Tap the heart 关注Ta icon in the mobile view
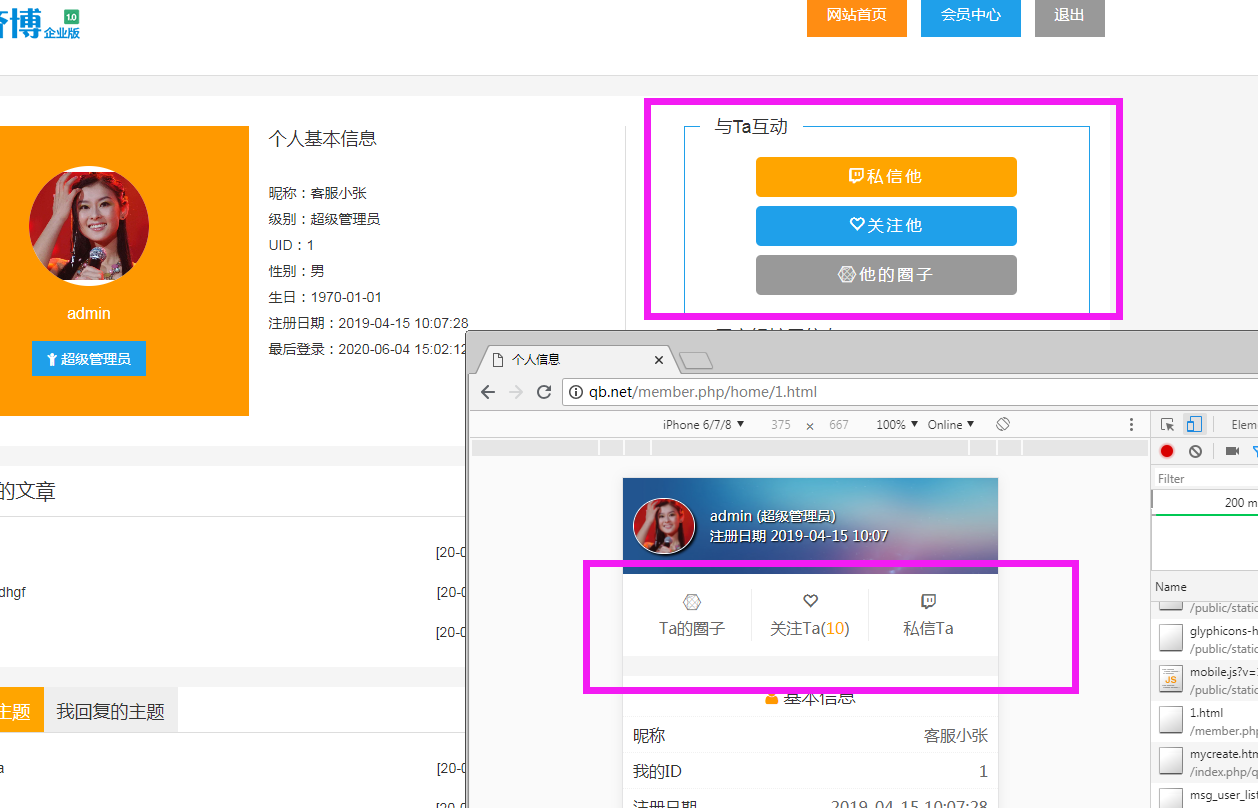Viewport: 1258px width, 808px height. click(x=810, y=602)
